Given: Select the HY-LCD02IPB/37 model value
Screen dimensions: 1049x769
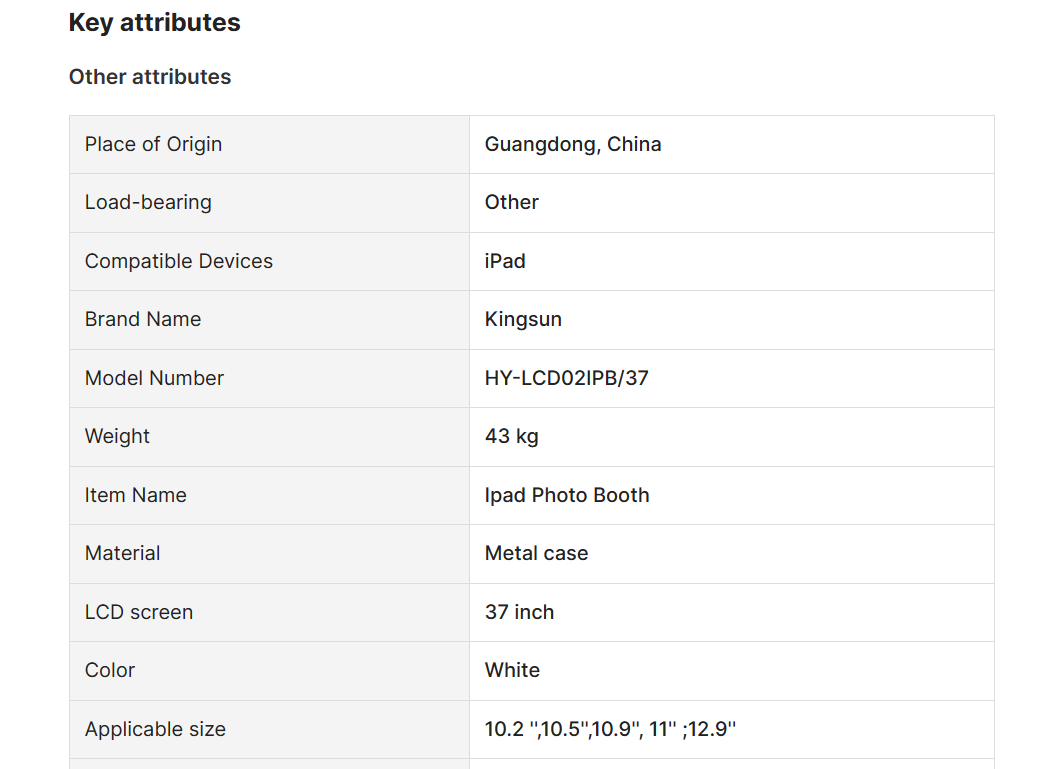Looking at the screenshot, I should (567, 378).
